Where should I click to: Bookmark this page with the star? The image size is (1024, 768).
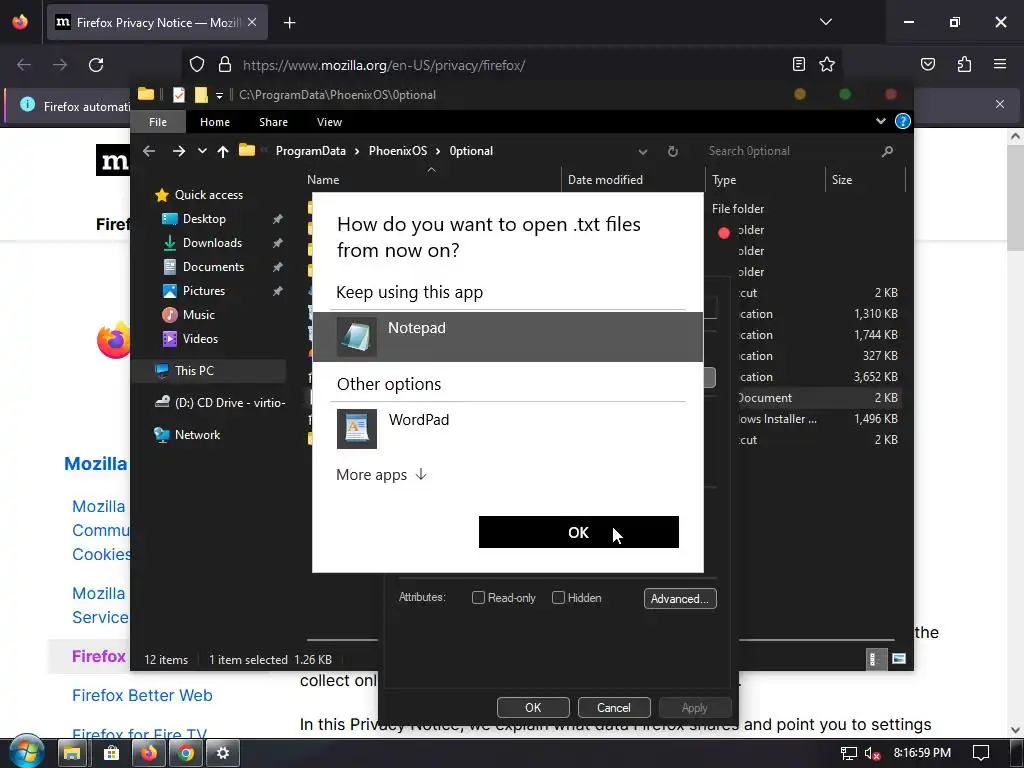point(827,64)
